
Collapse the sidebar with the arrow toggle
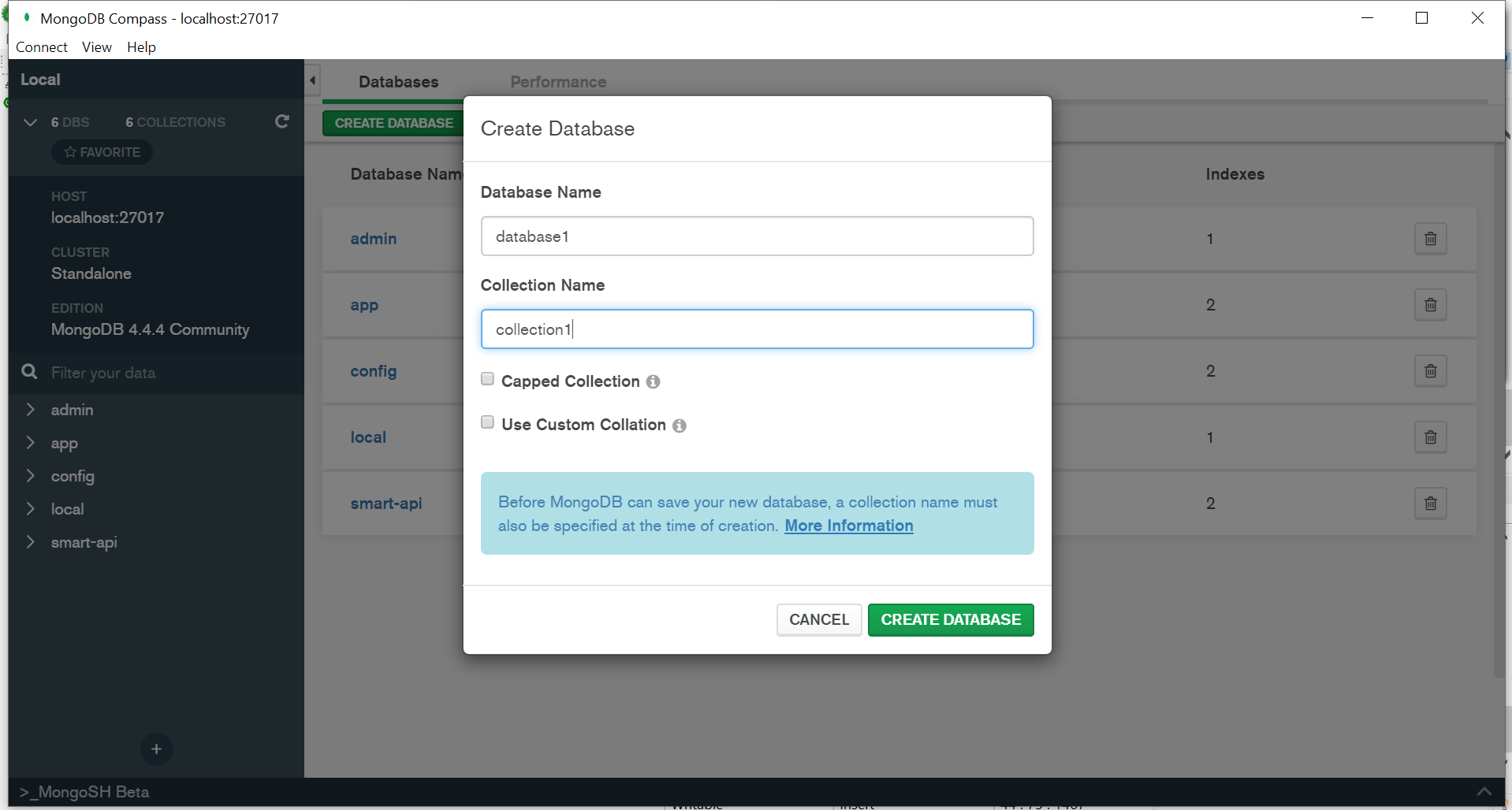(313, 80)
